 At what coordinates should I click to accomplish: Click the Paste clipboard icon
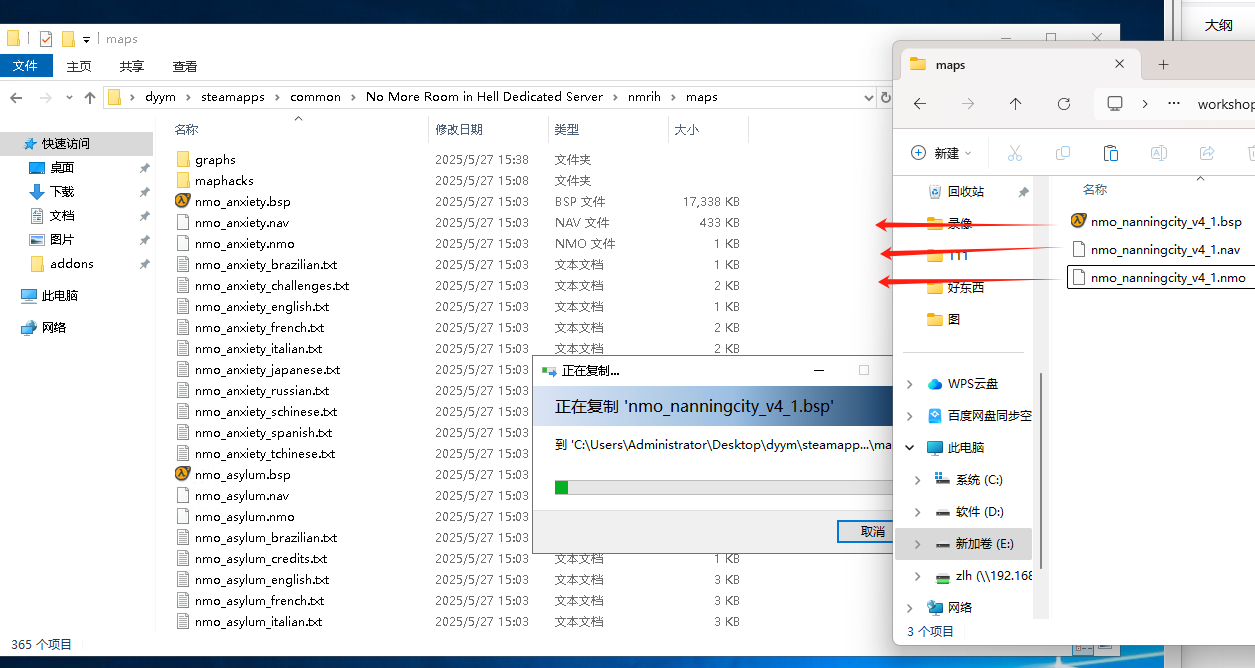1110,153
